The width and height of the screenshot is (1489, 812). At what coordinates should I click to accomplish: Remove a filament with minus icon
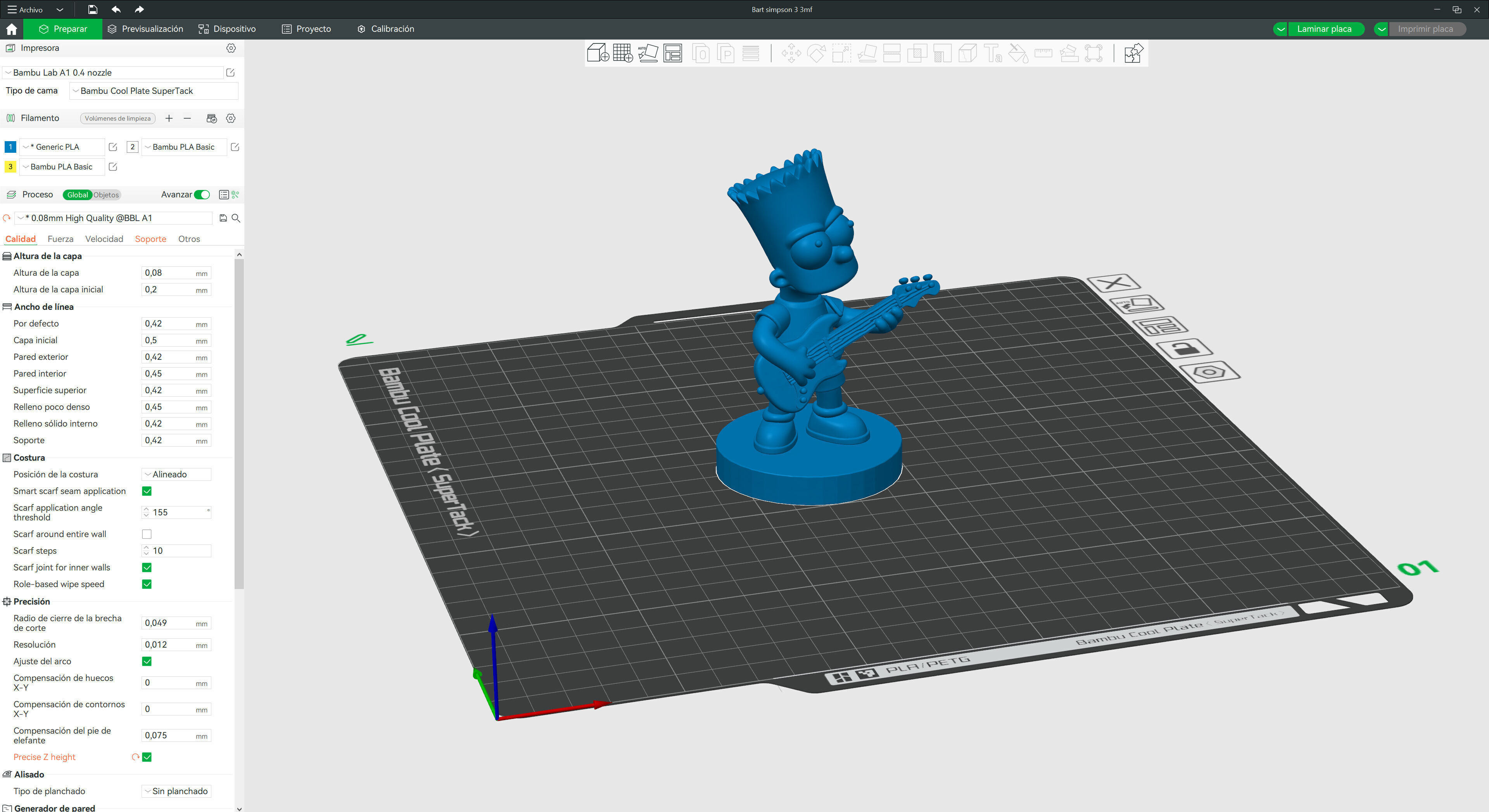pyautogui.click(x=187, y=119)
